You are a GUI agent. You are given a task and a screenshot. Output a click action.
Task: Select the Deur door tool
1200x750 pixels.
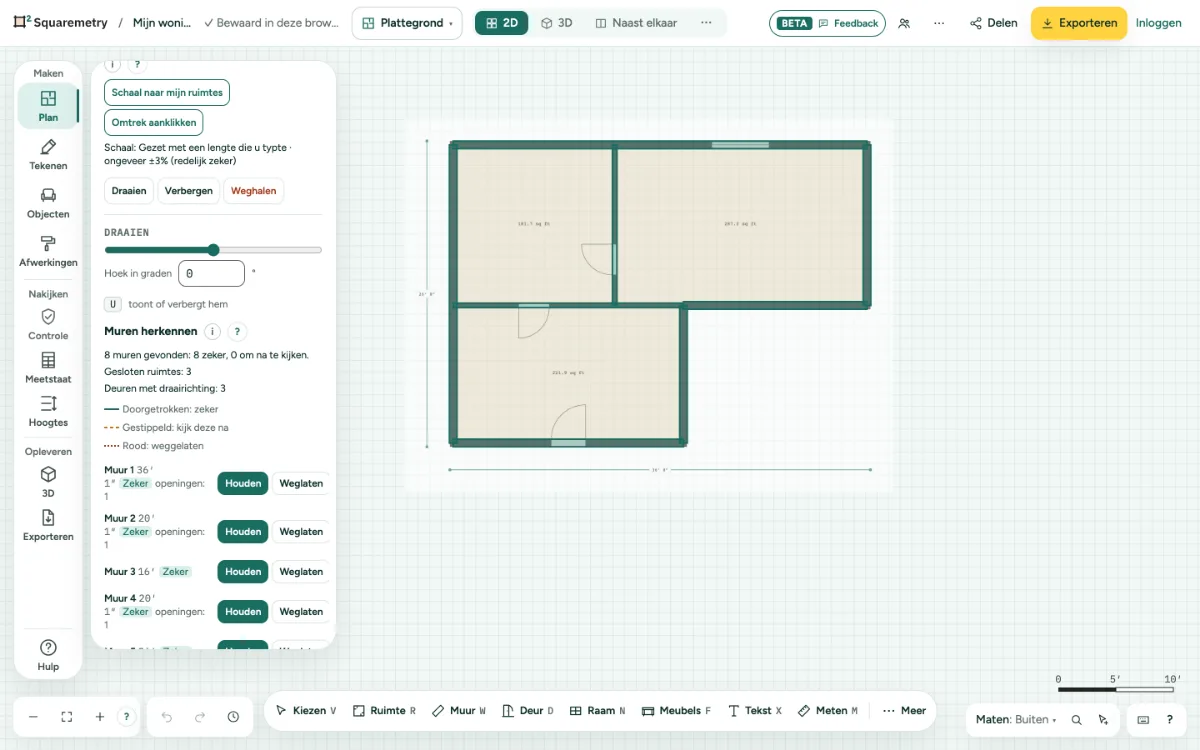pos(528,711)
